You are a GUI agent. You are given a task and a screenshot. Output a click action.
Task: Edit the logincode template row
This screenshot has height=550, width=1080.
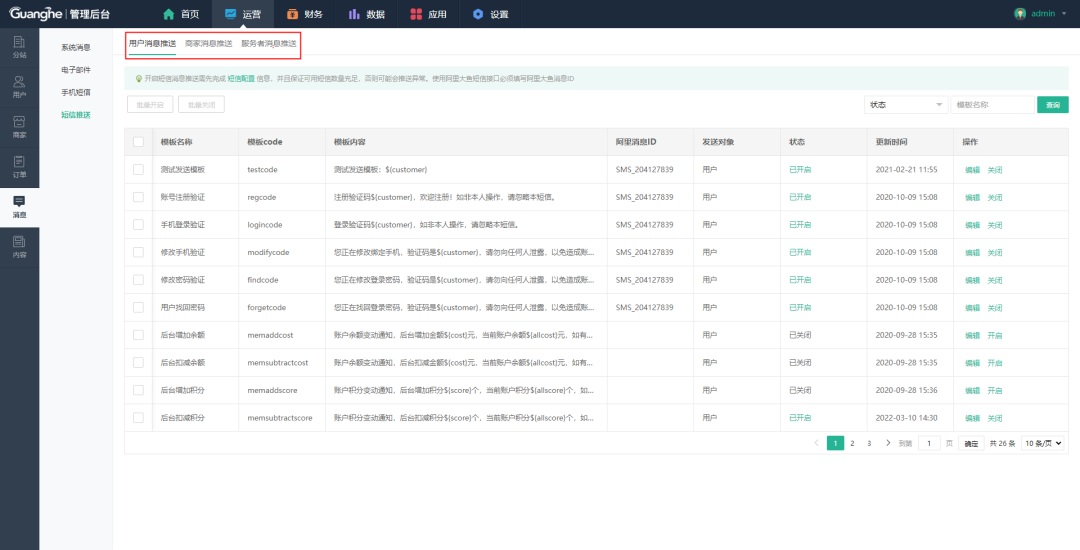pos(972,225)
